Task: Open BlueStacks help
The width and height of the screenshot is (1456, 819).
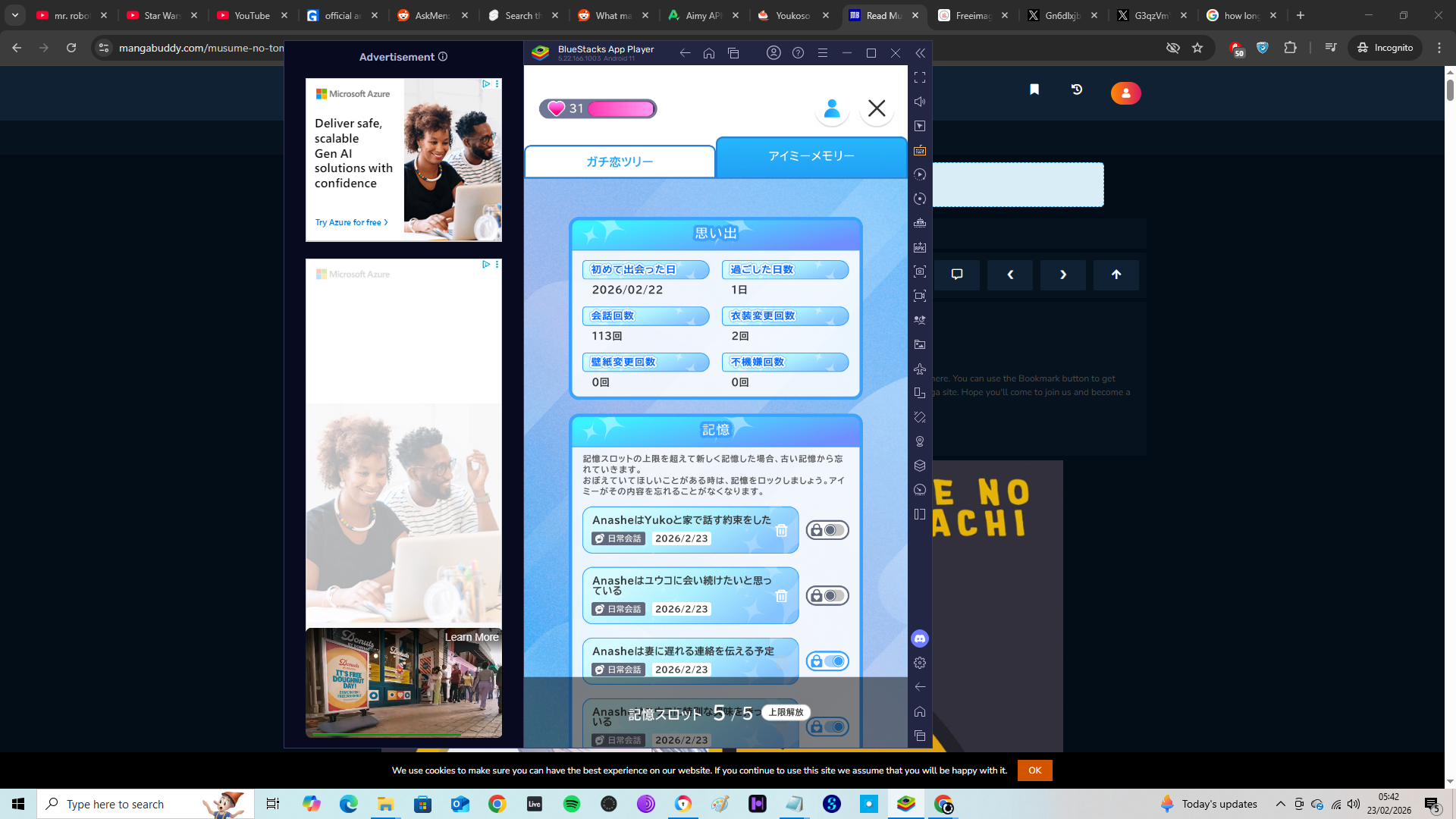Action: [798, 53]
